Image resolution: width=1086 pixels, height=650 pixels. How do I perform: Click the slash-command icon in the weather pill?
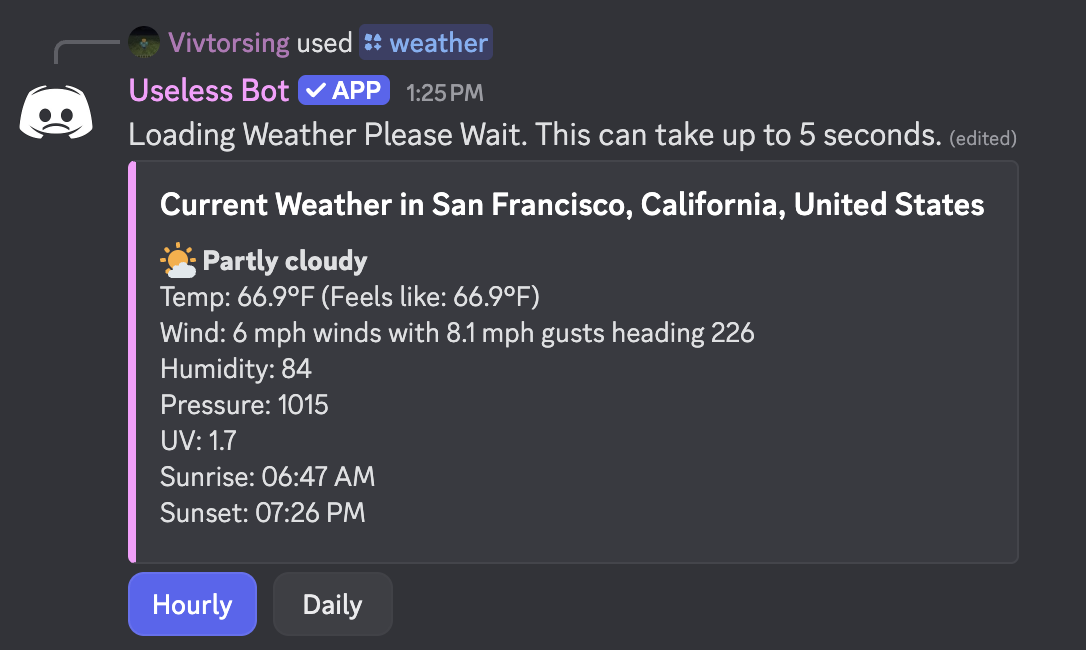click(x=374, y=42)
